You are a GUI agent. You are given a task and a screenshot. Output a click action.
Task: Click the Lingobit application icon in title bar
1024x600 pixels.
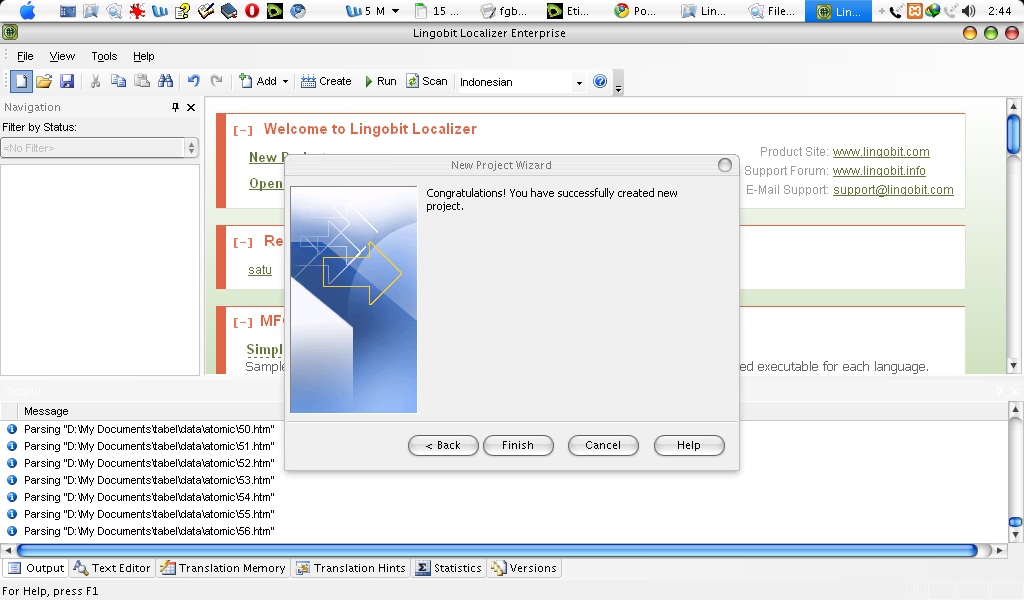coord(10,32)
